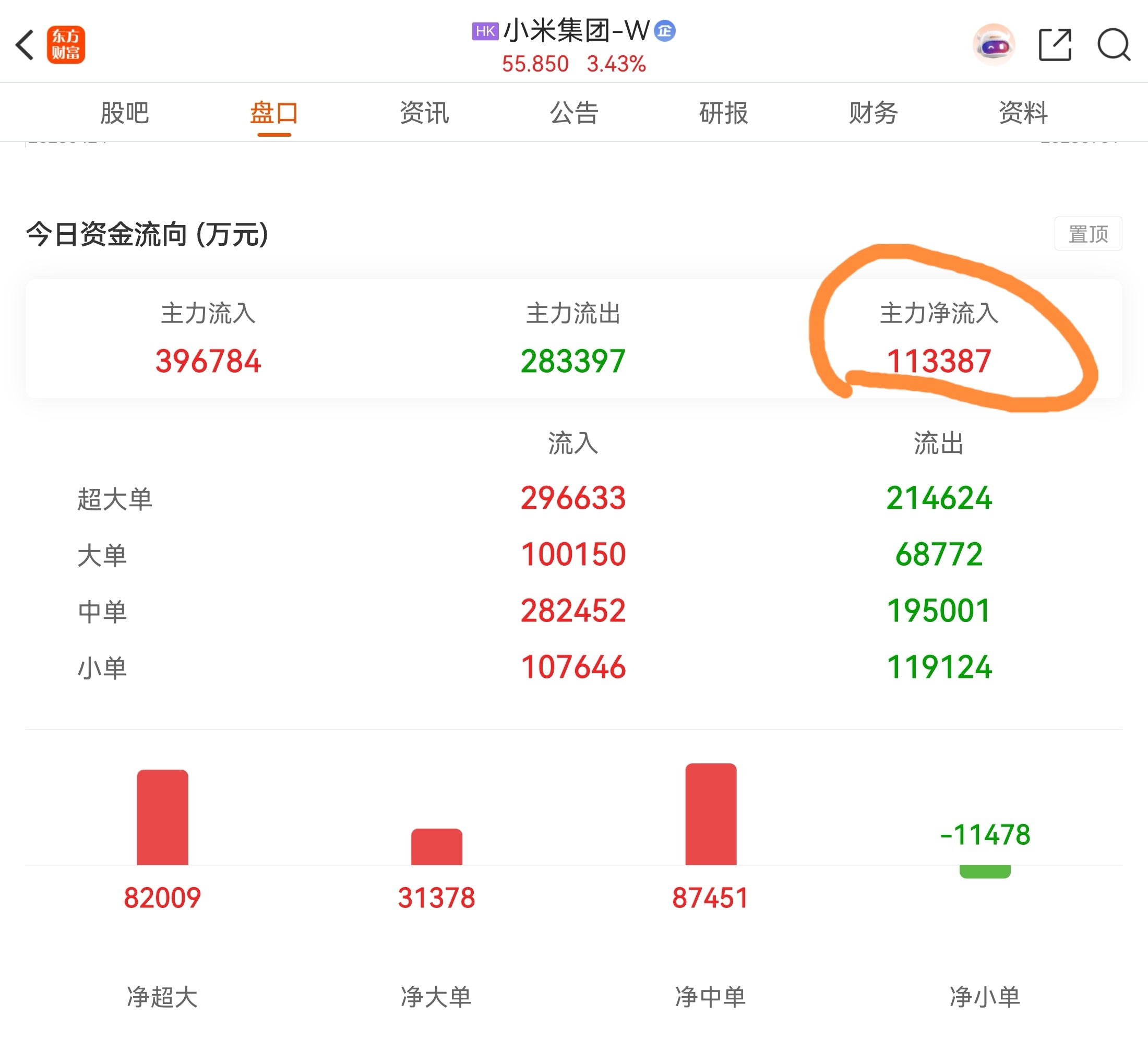Viewport: 1148px width, 1052px height.
Task: Tap the green 净小单 chart bar
Action: [985, 872]
